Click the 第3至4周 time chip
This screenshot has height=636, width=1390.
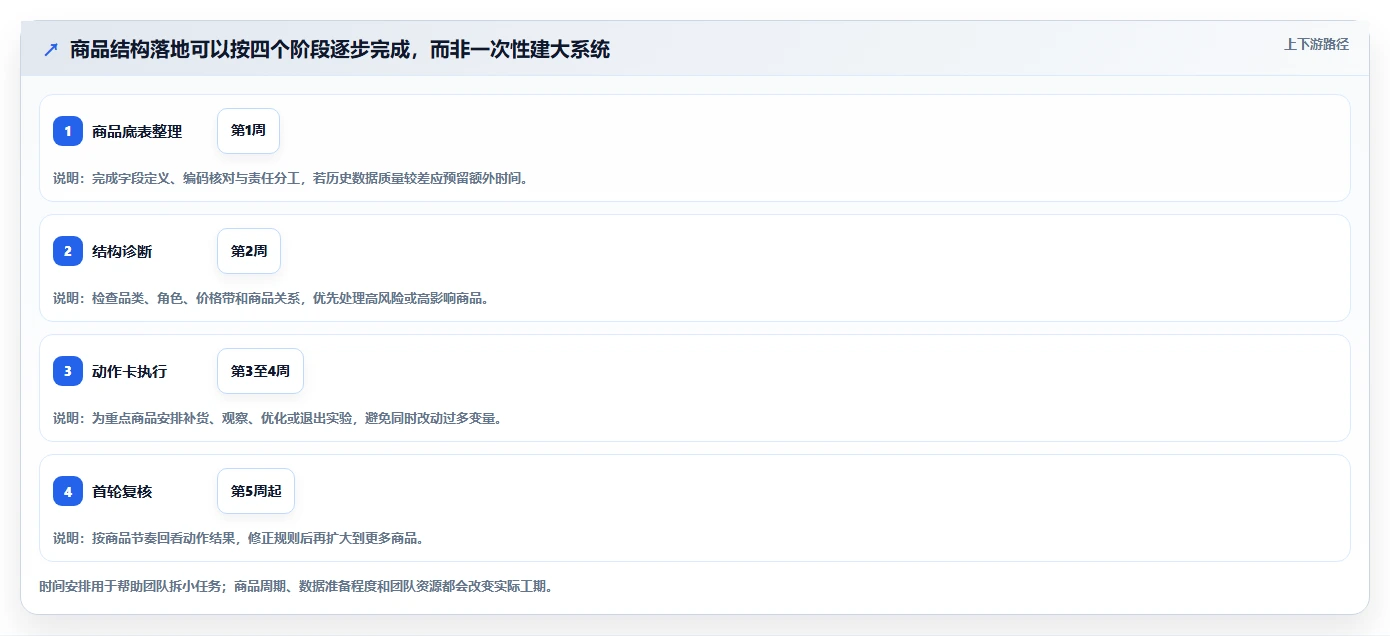click(x=260, y=371)
